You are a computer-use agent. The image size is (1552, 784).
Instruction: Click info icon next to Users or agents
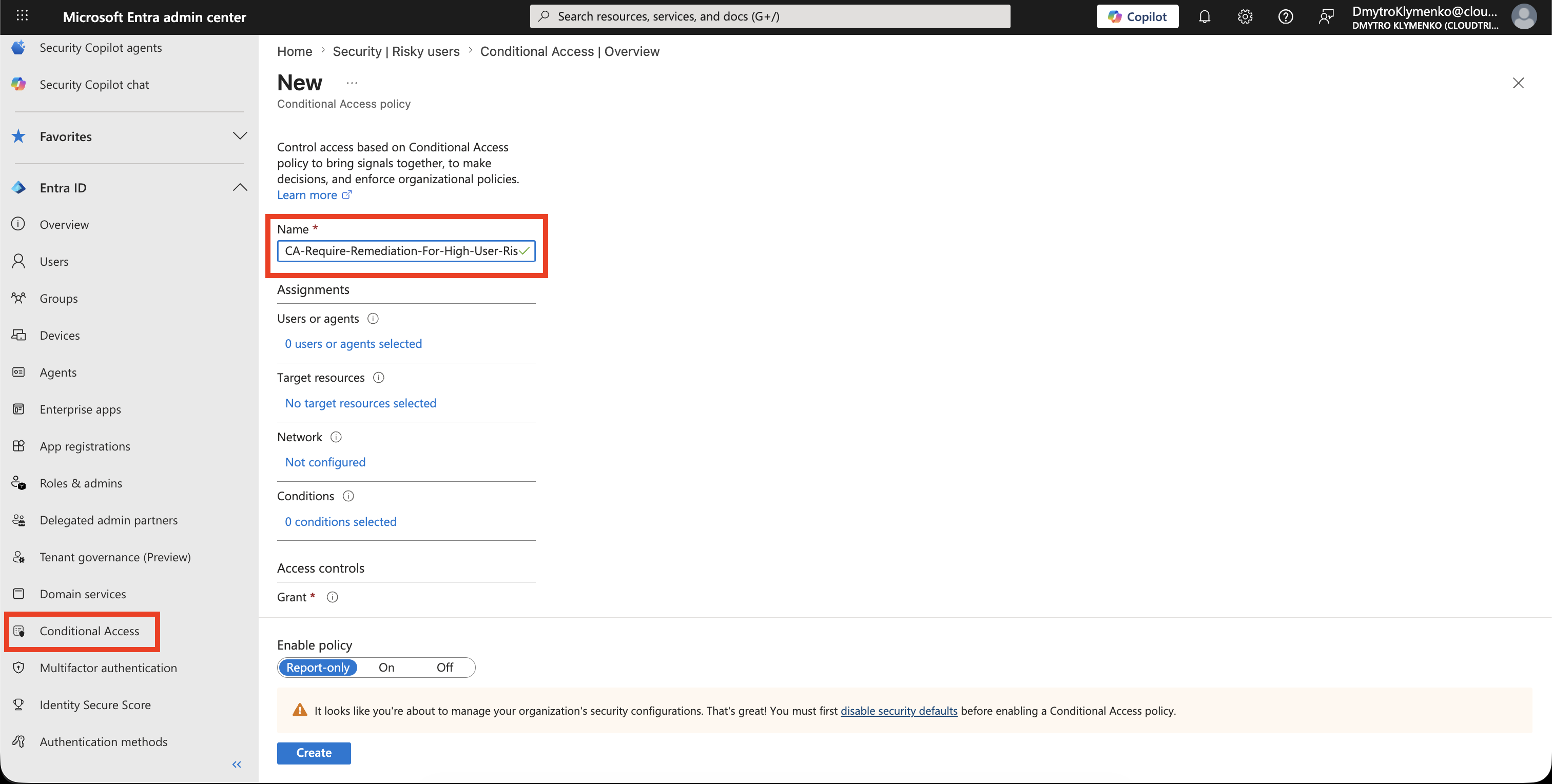373,319
